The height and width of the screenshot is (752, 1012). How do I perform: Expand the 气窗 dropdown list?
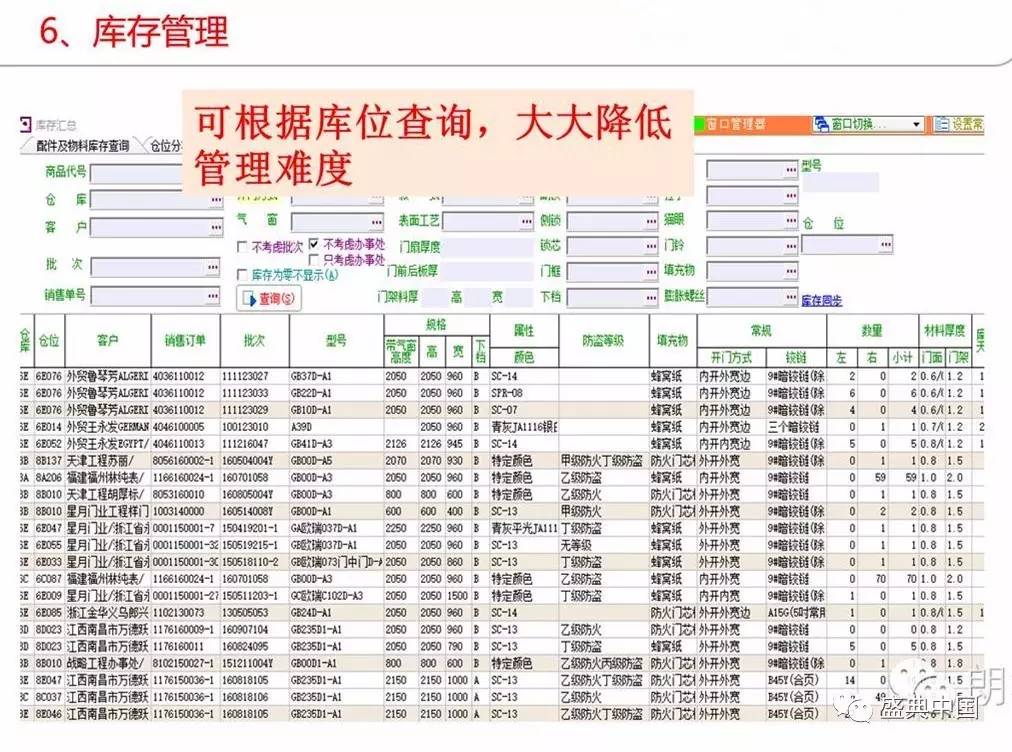(376, 221)
